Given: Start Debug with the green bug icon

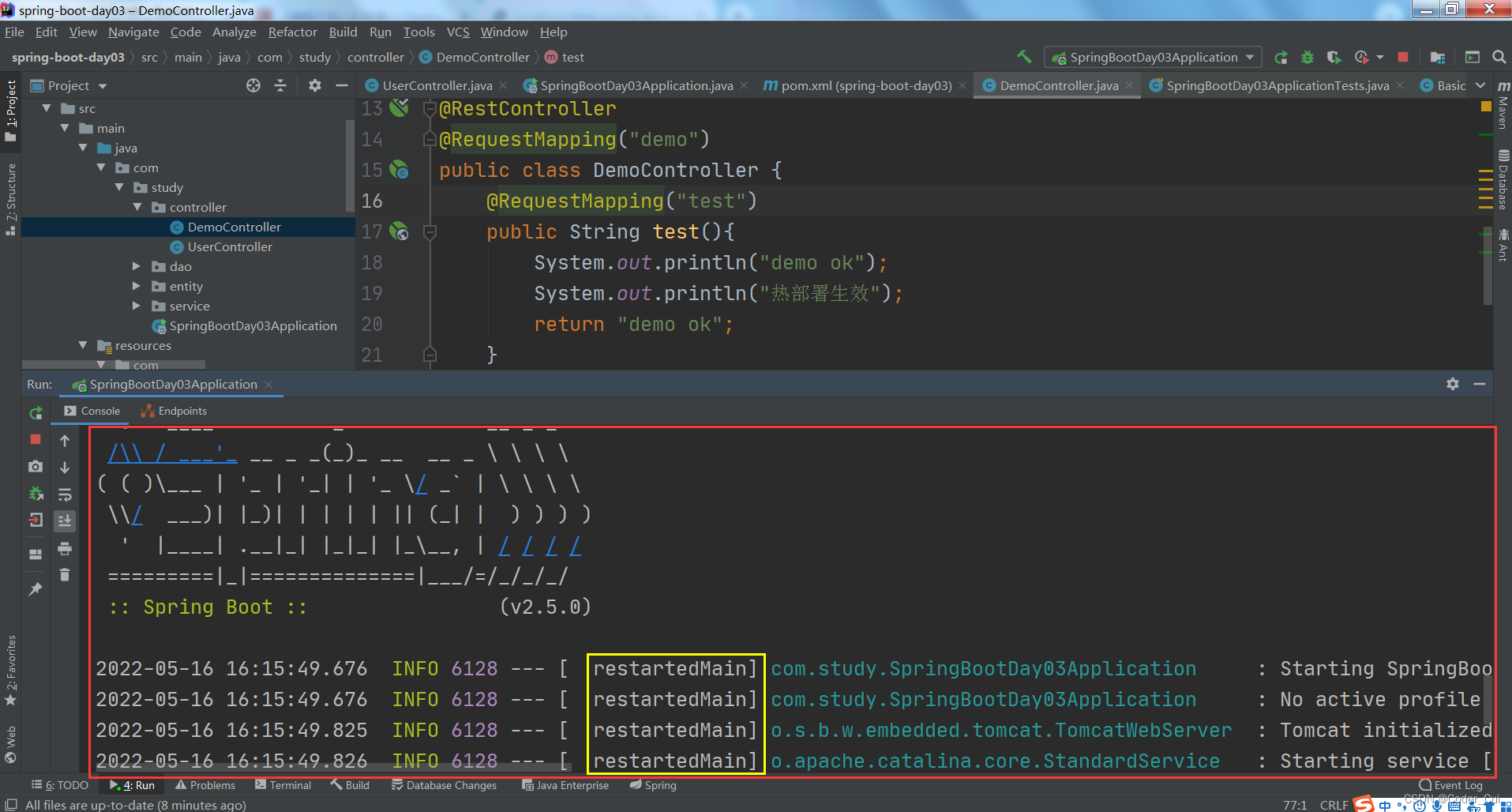Looking at the screenshot, I should point(1308,57).
